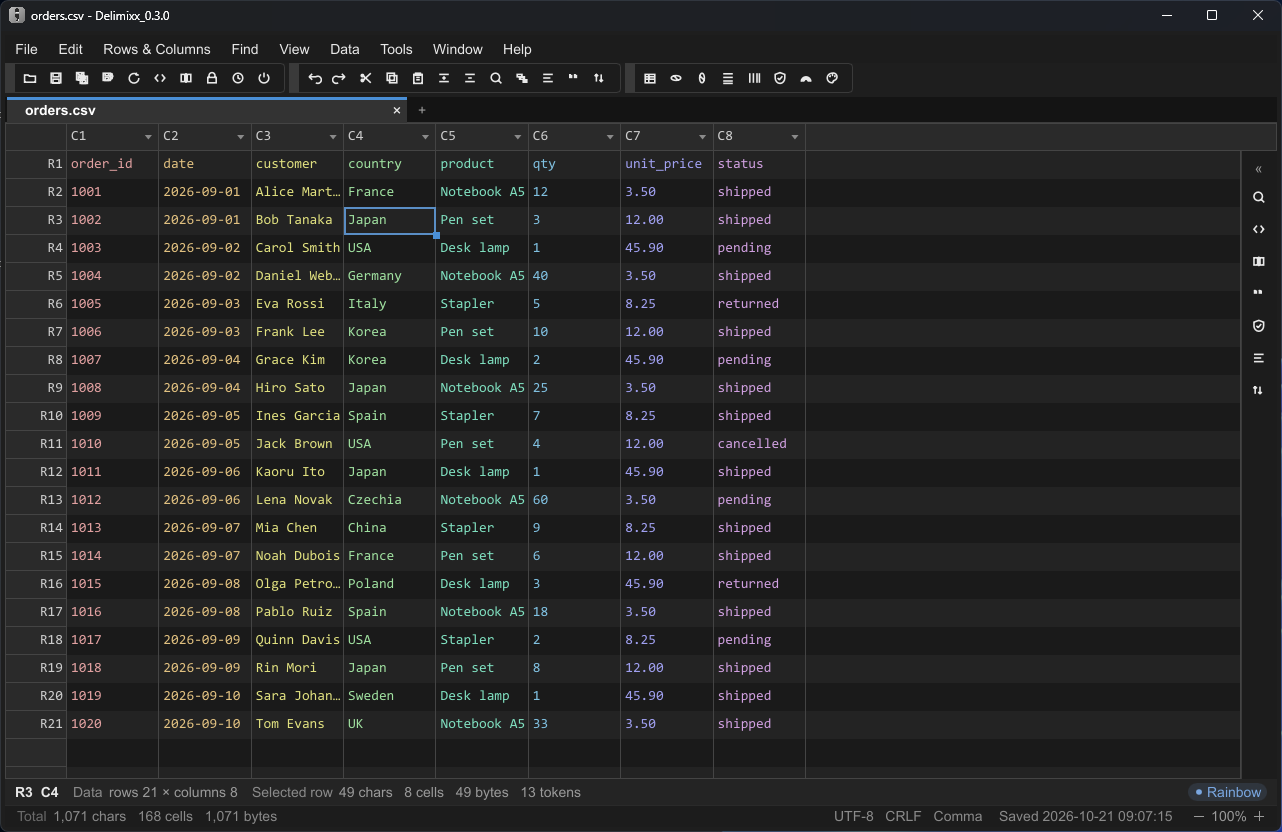Screen dimensions: 1282x832
Task: Open the Rows & Columns menu
Action: [157, 49]
